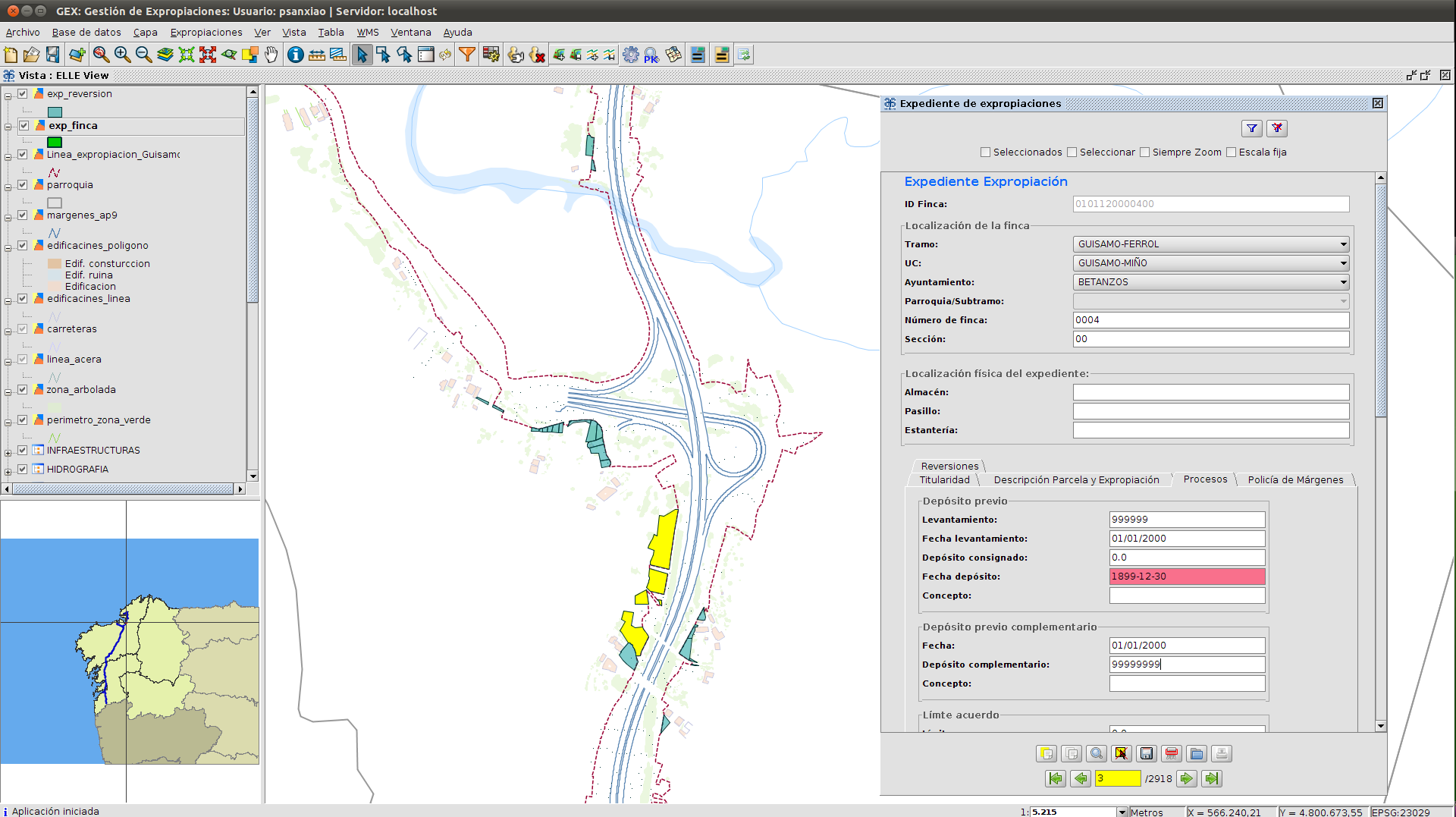Click the main toolbar funnel filter icon
The width and height of the screenshot is (1456, 817).
click(x=468, y=55)
